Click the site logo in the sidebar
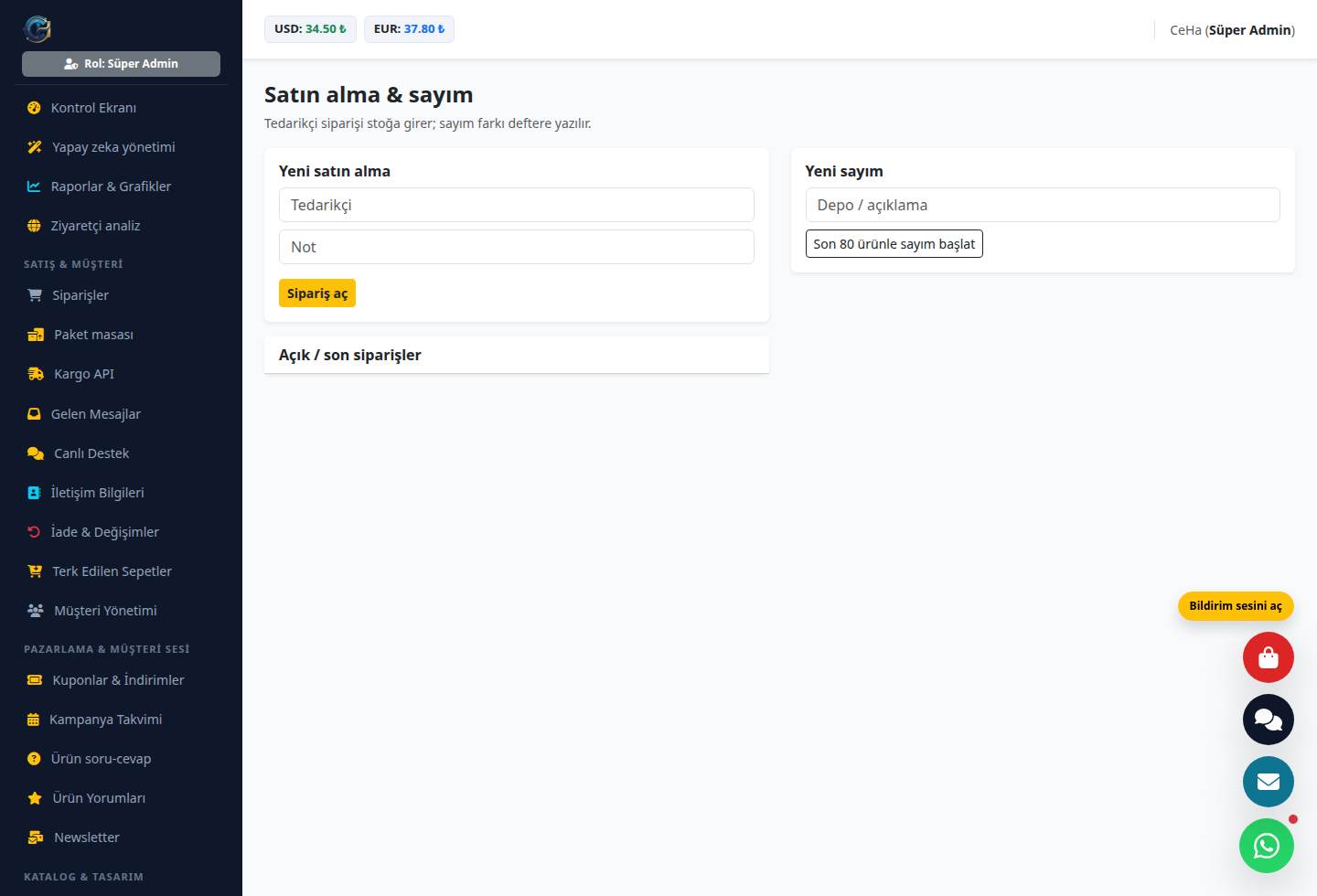 pos(37,29)
